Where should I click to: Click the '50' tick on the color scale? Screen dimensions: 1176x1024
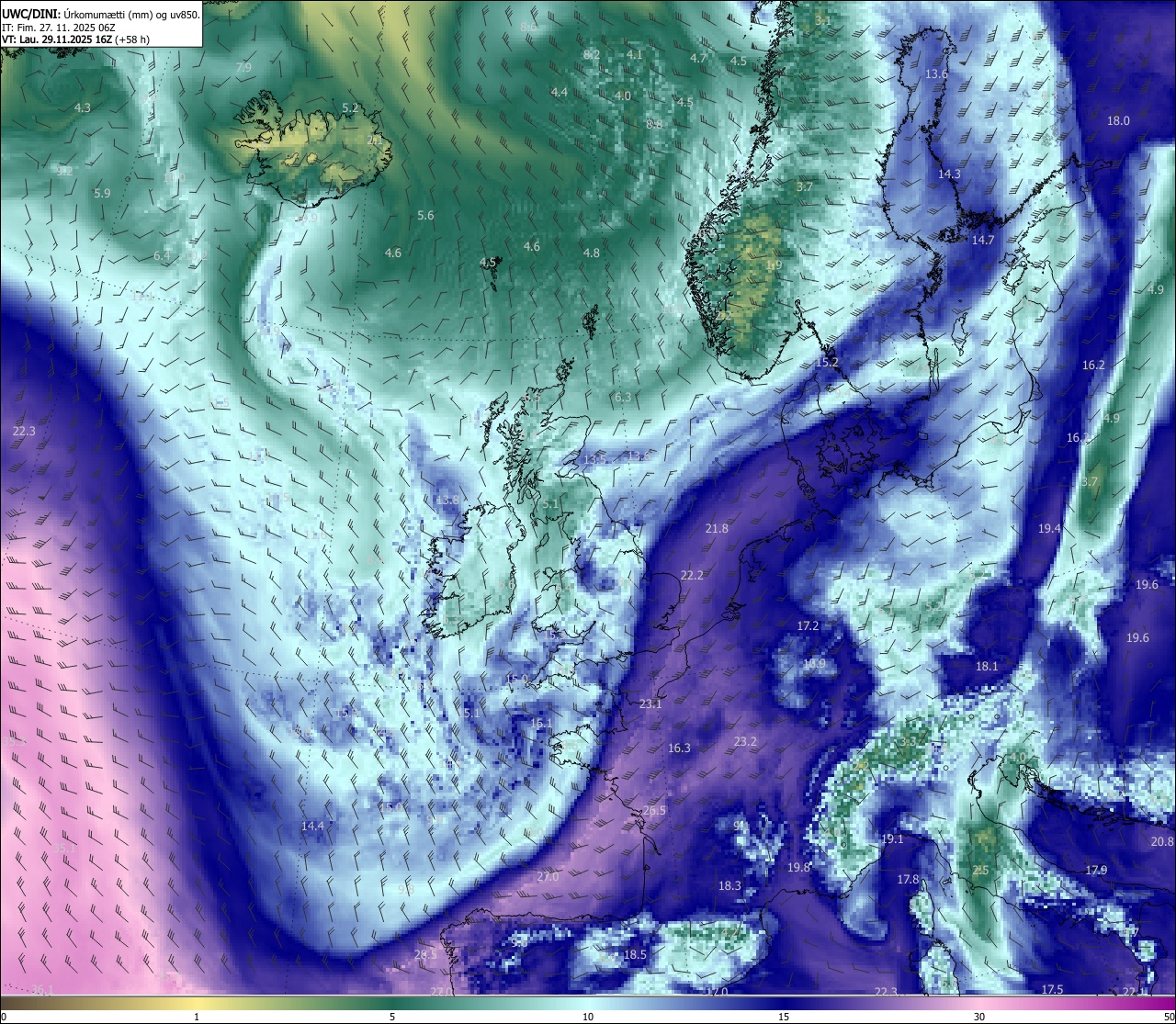pyautogui.click(x=1169, y=1017)
